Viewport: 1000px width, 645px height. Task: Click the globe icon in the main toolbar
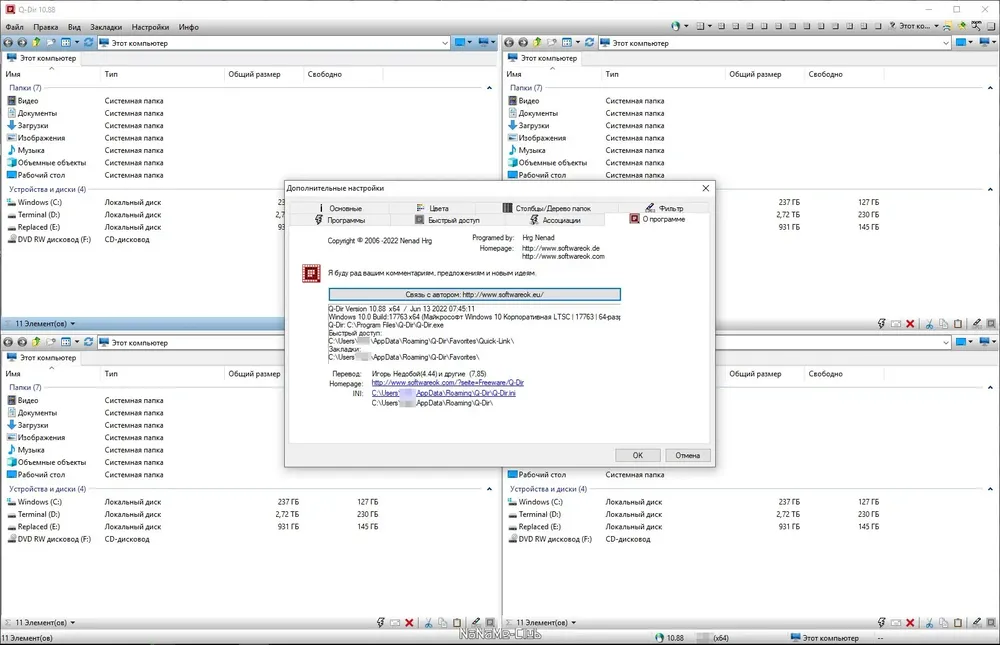[x=675, y=26]
